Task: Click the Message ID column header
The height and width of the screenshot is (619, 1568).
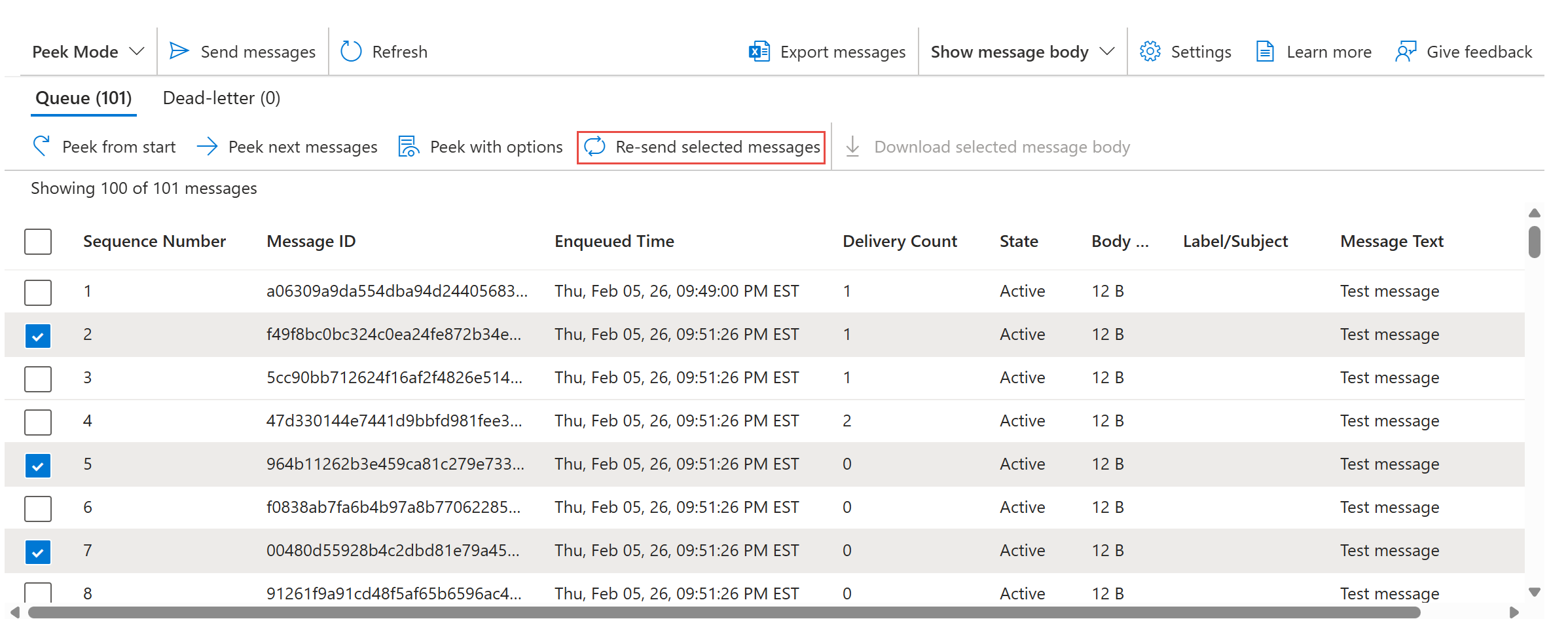Action: coord(311,242)
